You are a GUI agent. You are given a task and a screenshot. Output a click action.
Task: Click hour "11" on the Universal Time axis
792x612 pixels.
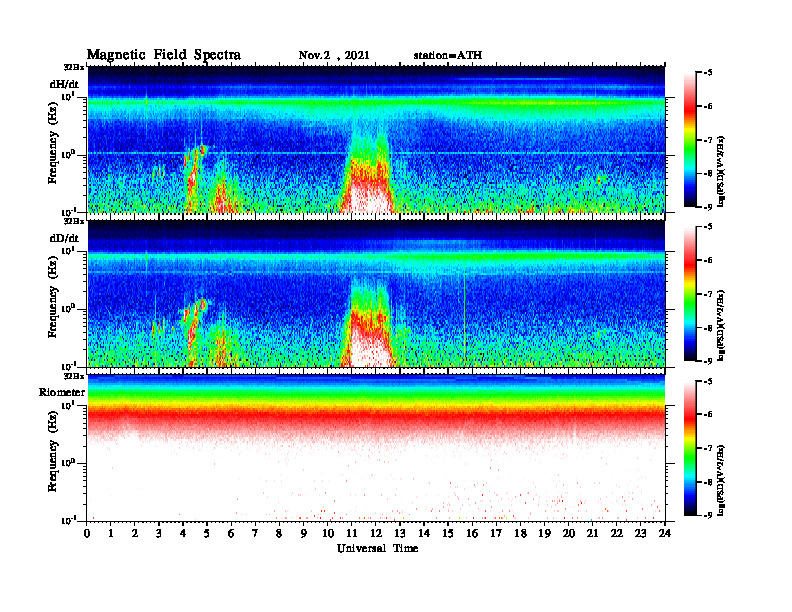tap(352, 533)
